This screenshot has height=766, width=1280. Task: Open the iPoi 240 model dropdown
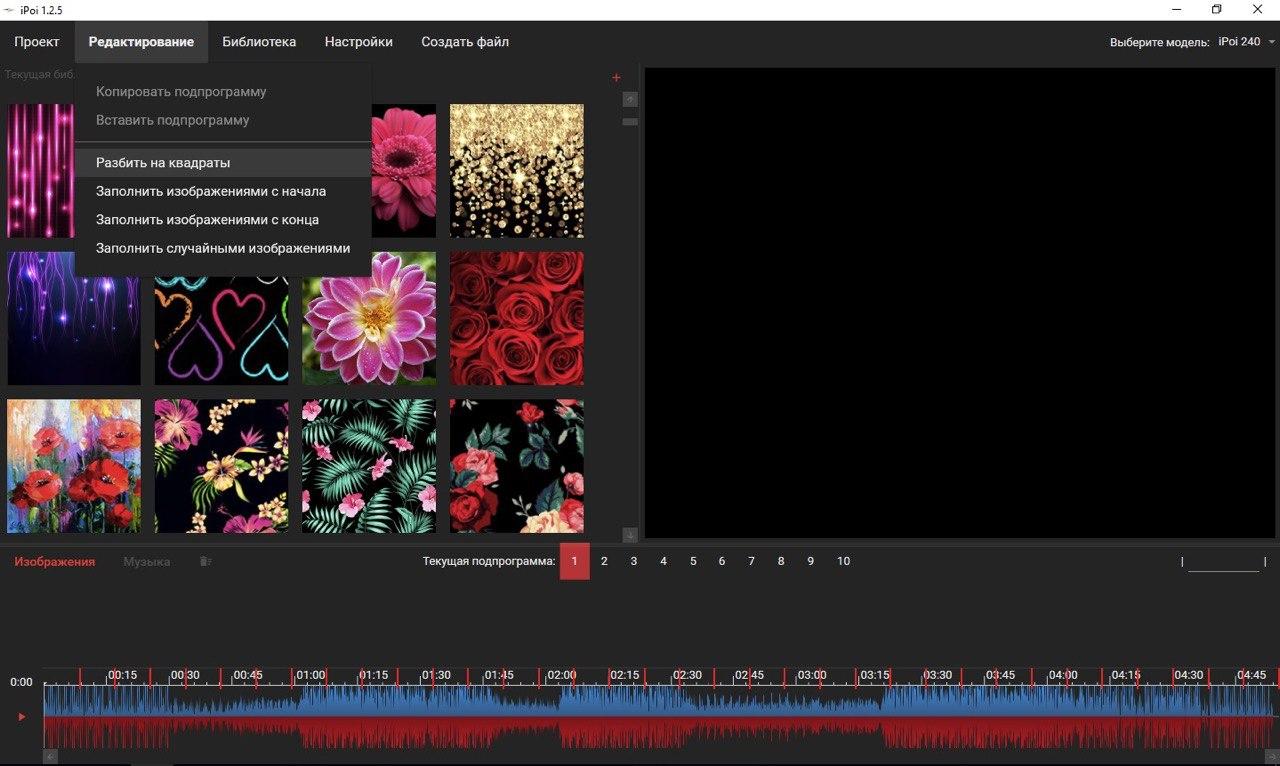(1246, 42)
